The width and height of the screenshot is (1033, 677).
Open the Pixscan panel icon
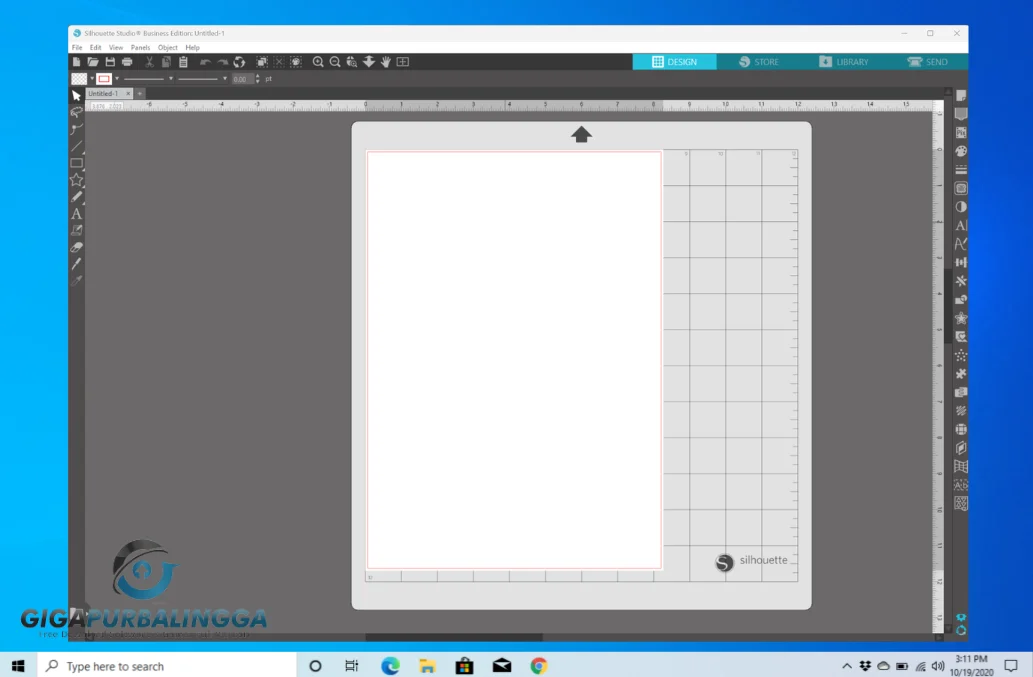(x=961, y=133)
